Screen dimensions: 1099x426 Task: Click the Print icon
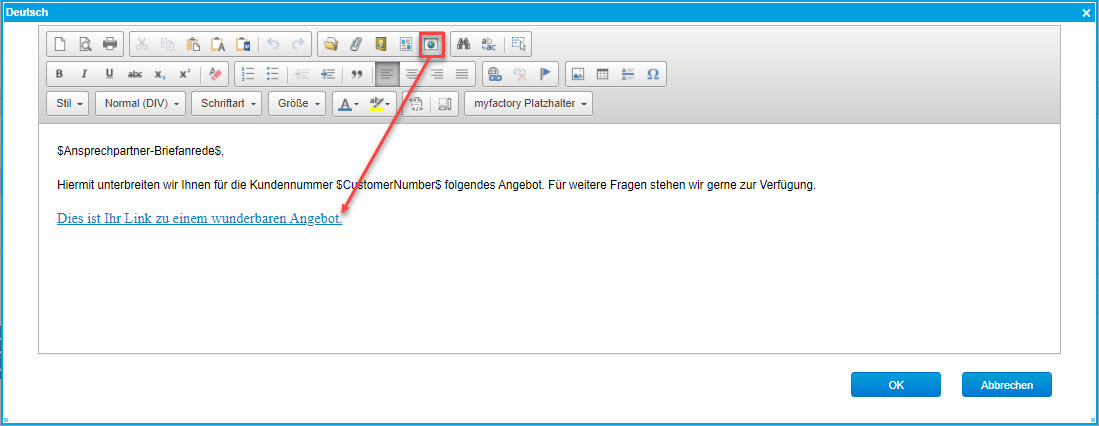click(x=110, y=44)
